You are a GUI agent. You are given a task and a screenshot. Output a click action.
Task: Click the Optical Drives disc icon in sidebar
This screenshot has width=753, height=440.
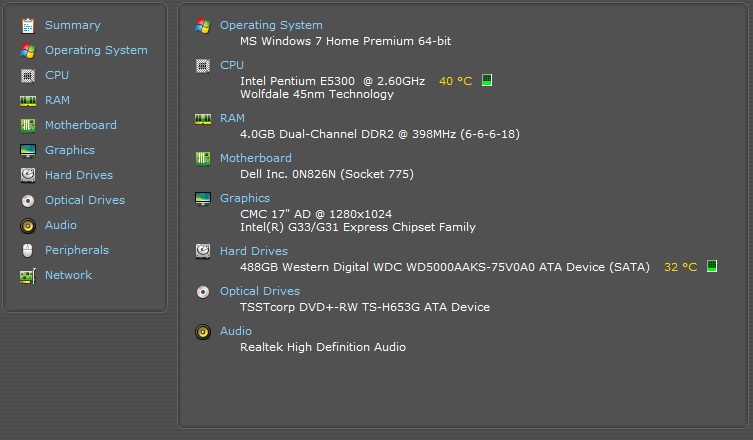point(27,200)
